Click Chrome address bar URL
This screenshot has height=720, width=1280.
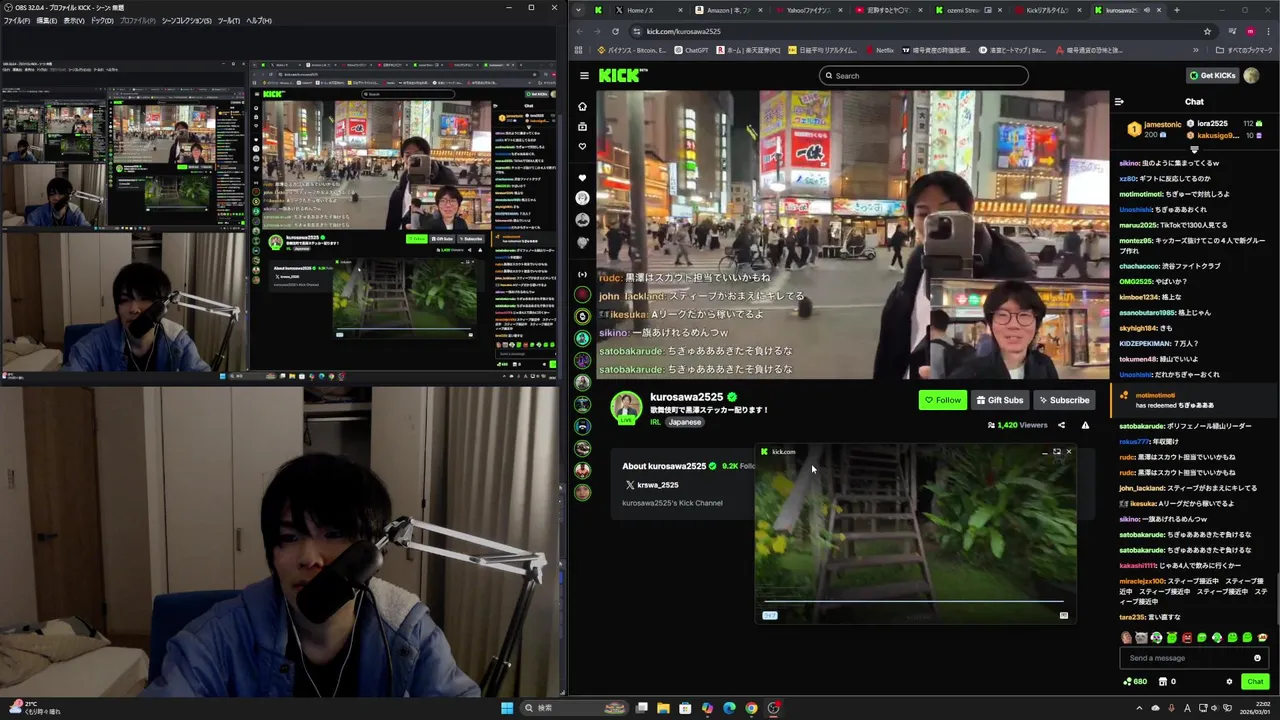tap(683, 31)
